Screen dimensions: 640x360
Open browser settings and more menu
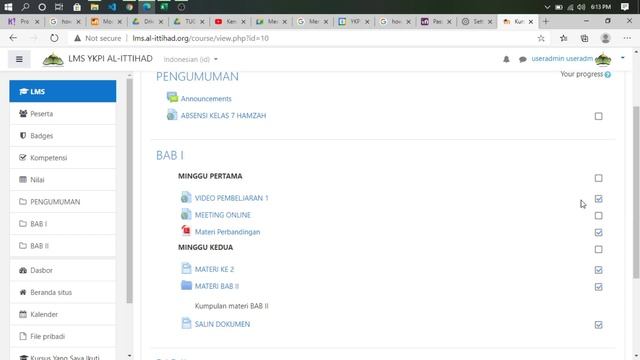(x=627, y=38)
